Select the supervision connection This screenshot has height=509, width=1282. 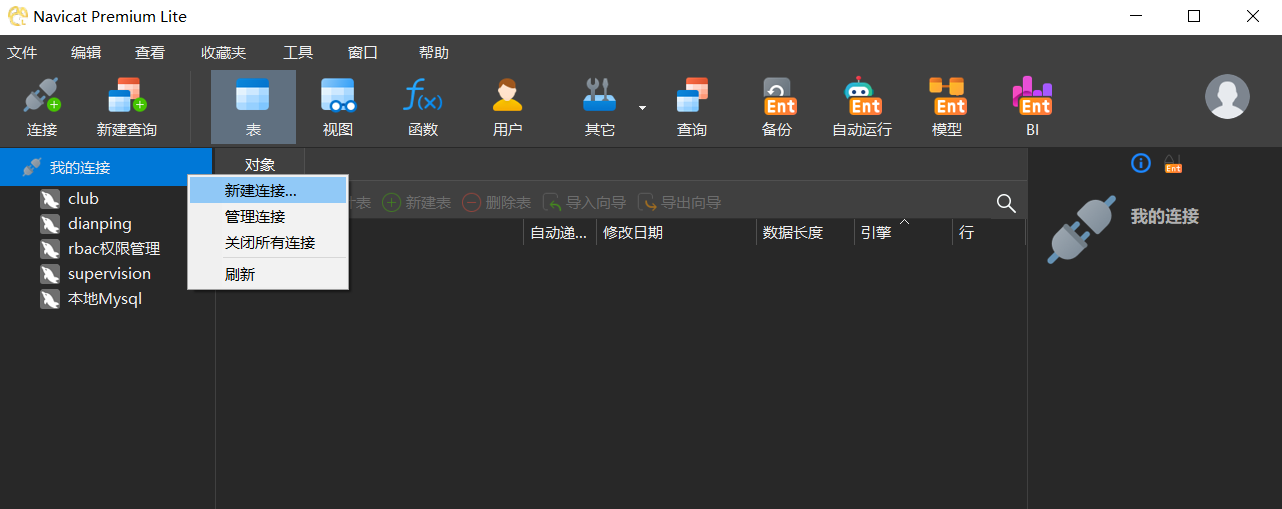click(x=109, y=274)
